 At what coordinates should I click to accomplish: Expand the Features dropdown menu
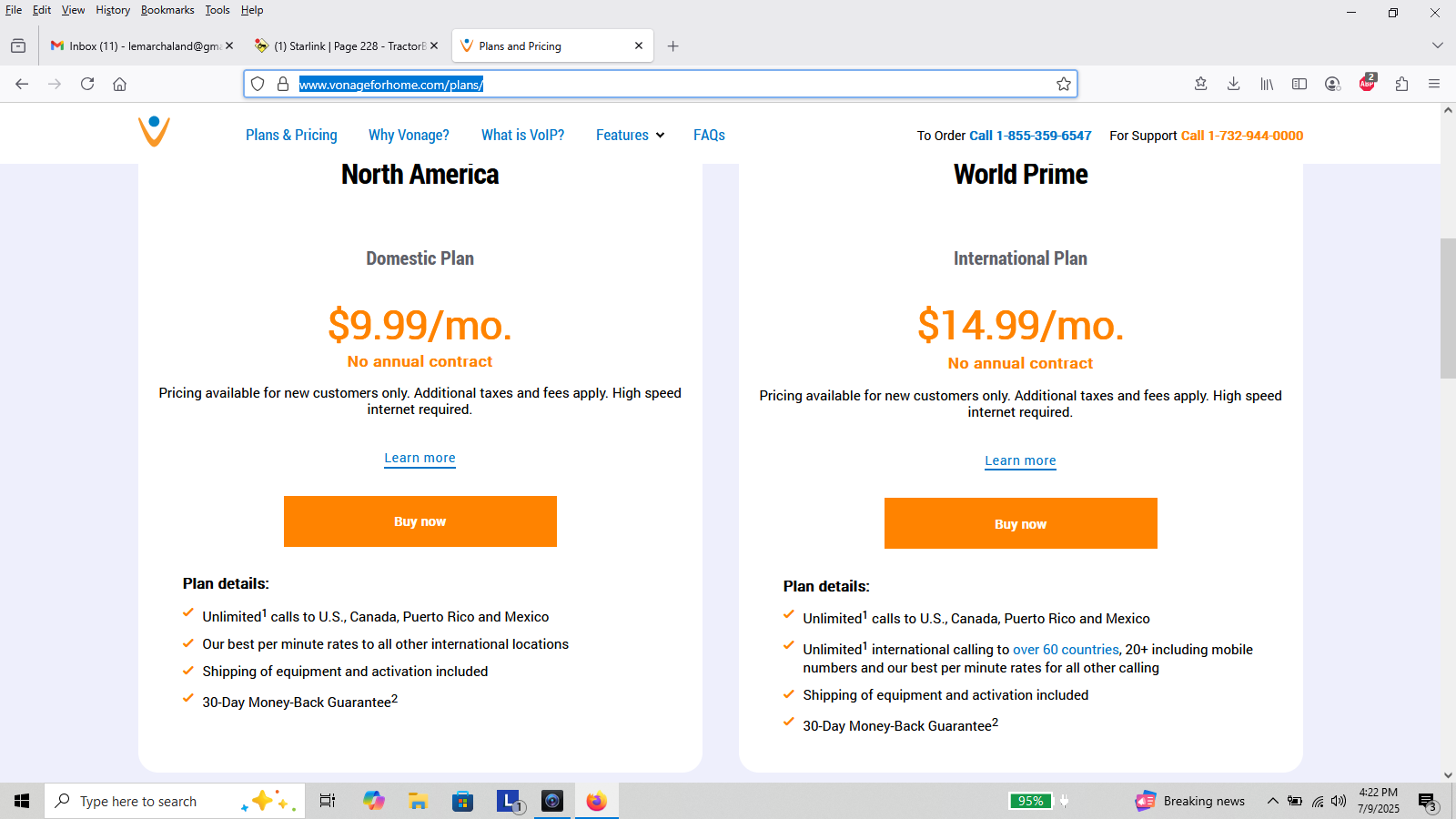tap(630, 135)
